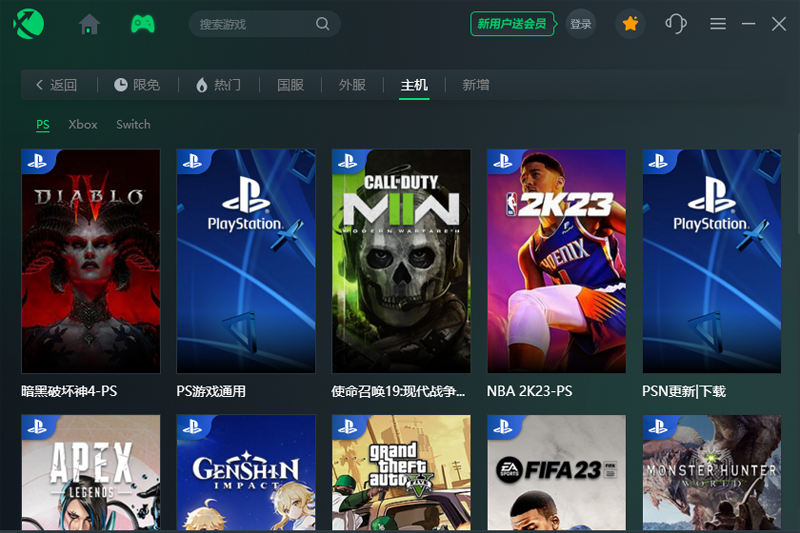Click PlayStation badge on Apex Legends cover
Screen dimensions: 800x533
pos(37,427)
